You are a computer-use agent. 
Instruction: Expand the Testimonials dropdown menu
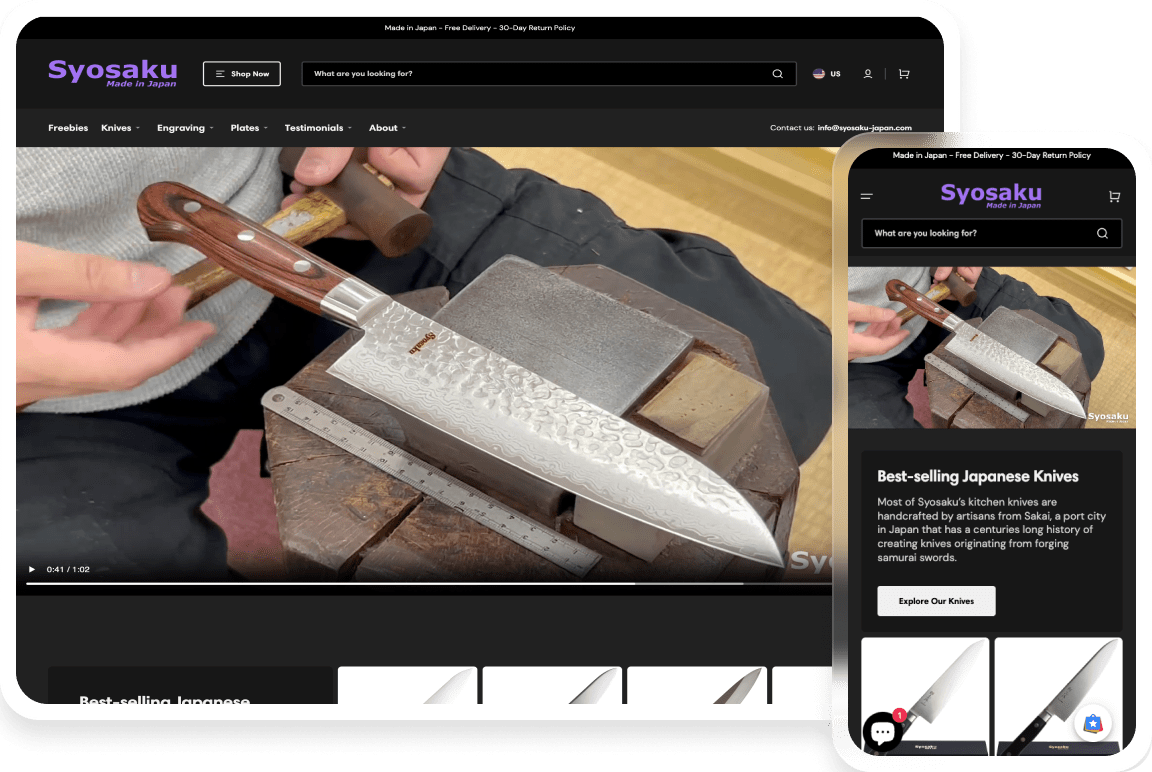[x=318, y=128]
